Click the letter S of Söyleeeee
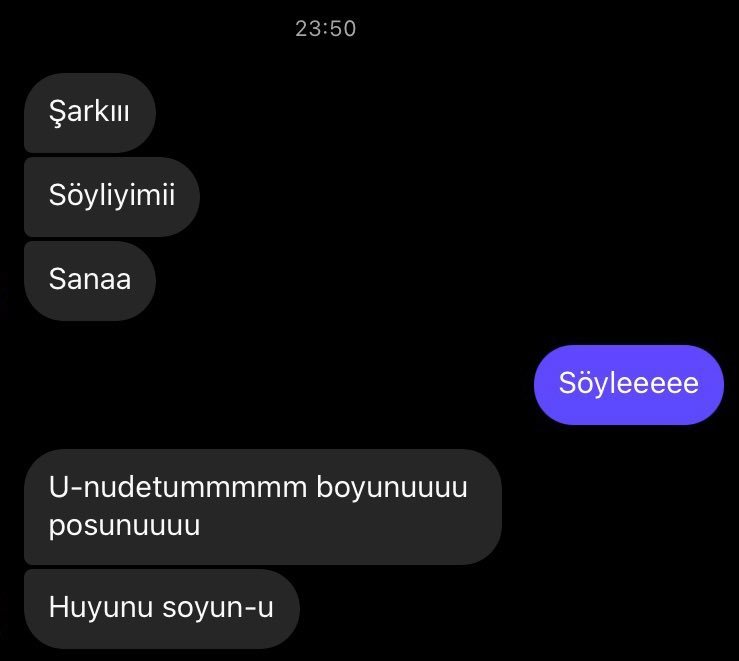739x661 pixels. (x=567, y=382)
